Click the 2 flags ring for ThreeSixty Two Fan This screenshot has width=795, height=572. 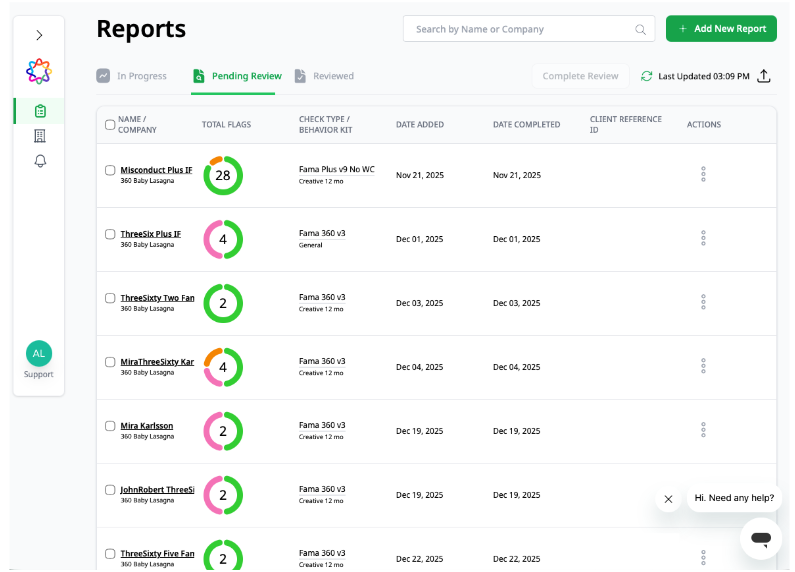pyautogui.click(x=223, y=303)
